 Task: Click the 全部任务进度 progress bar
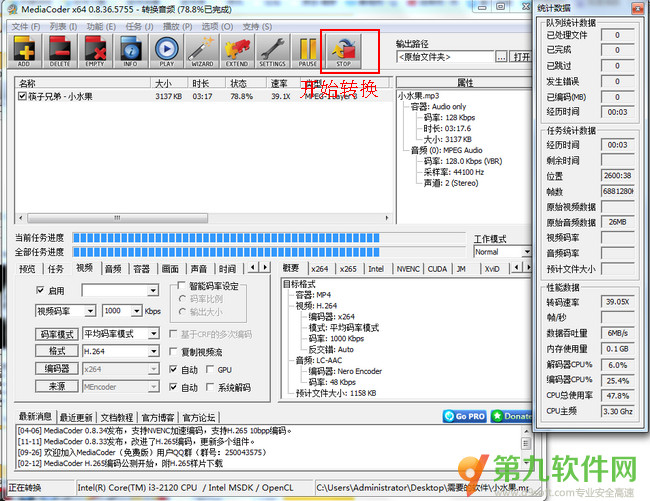269,252
